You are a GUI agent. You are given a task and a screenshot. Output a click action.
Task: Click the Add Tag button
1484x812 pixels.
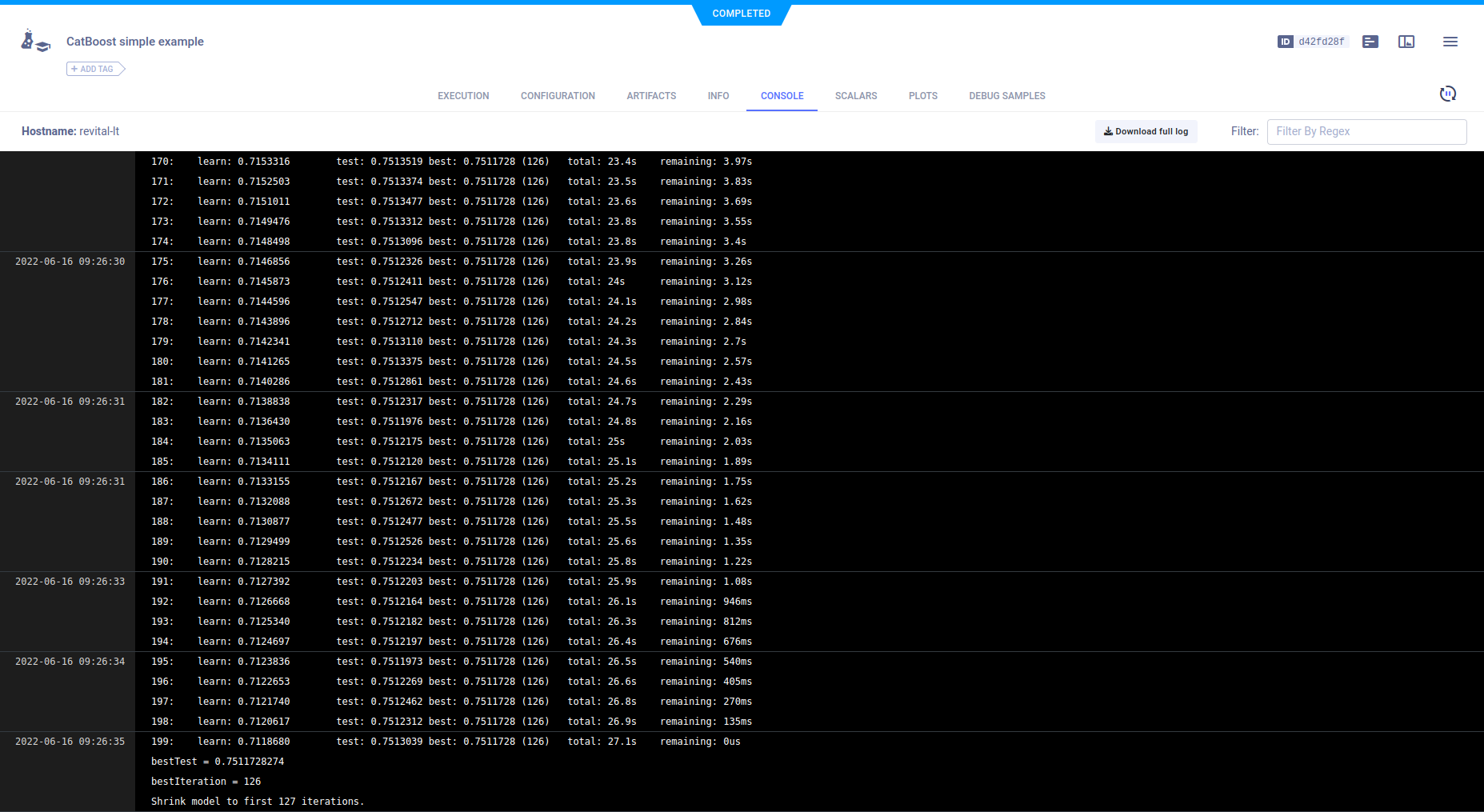[95, 69]
